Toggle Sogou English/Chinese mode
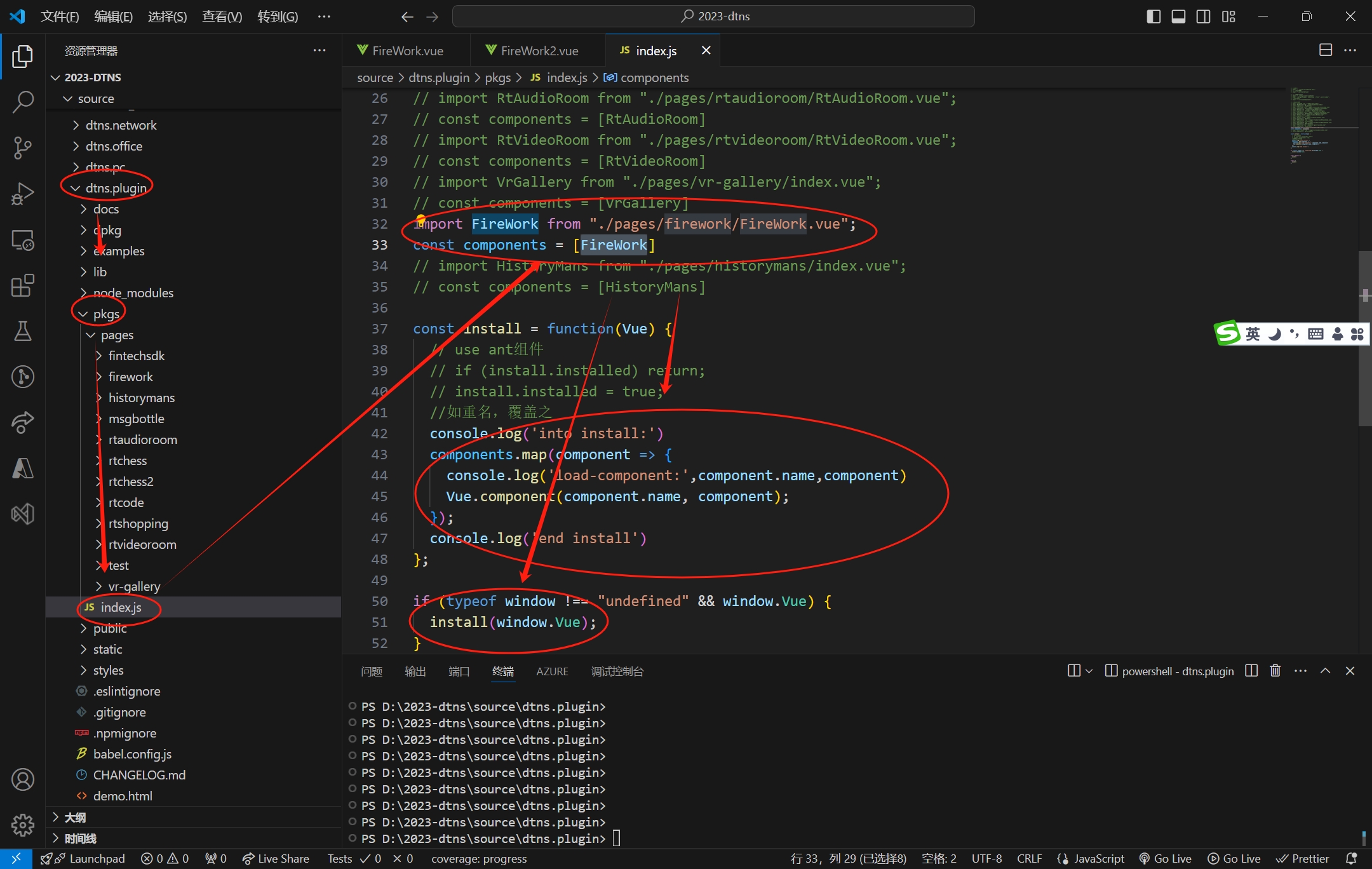Viewport: 1372px width, 869px height. (x=1253, y=333)
